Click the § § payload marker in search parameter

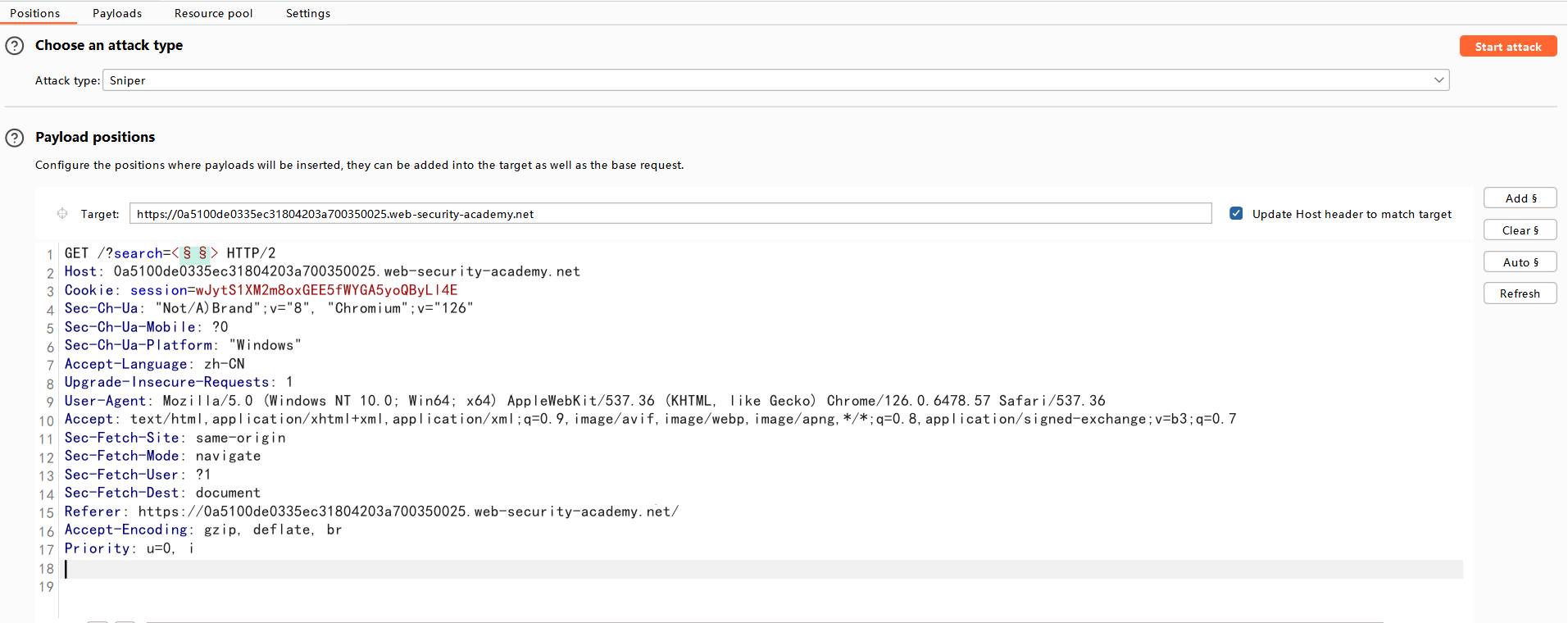click(x=195, y=253)
